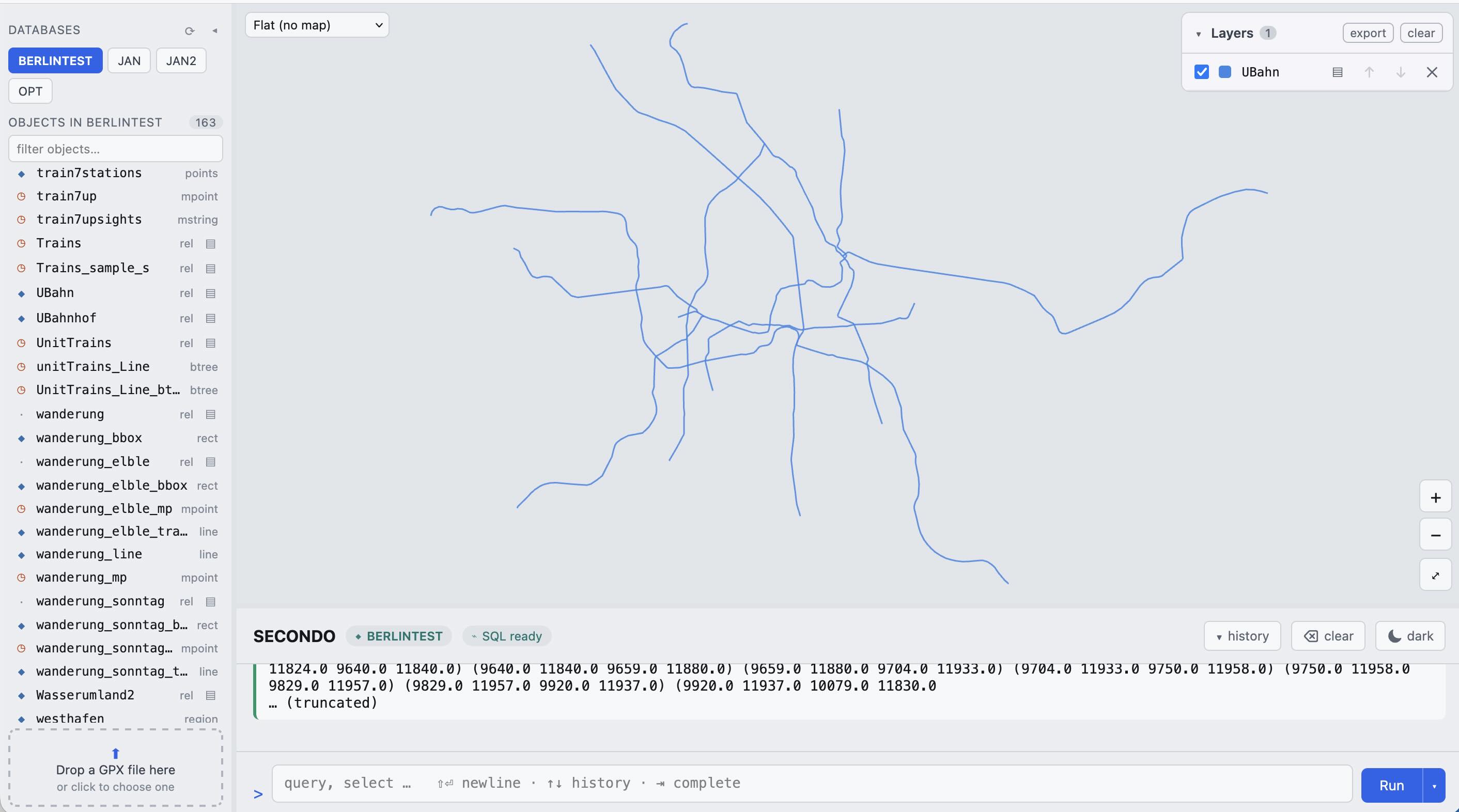Select the BERLINTEST database tab
The height and width of the screenshot is (812, 1459).
coord(55,60)
